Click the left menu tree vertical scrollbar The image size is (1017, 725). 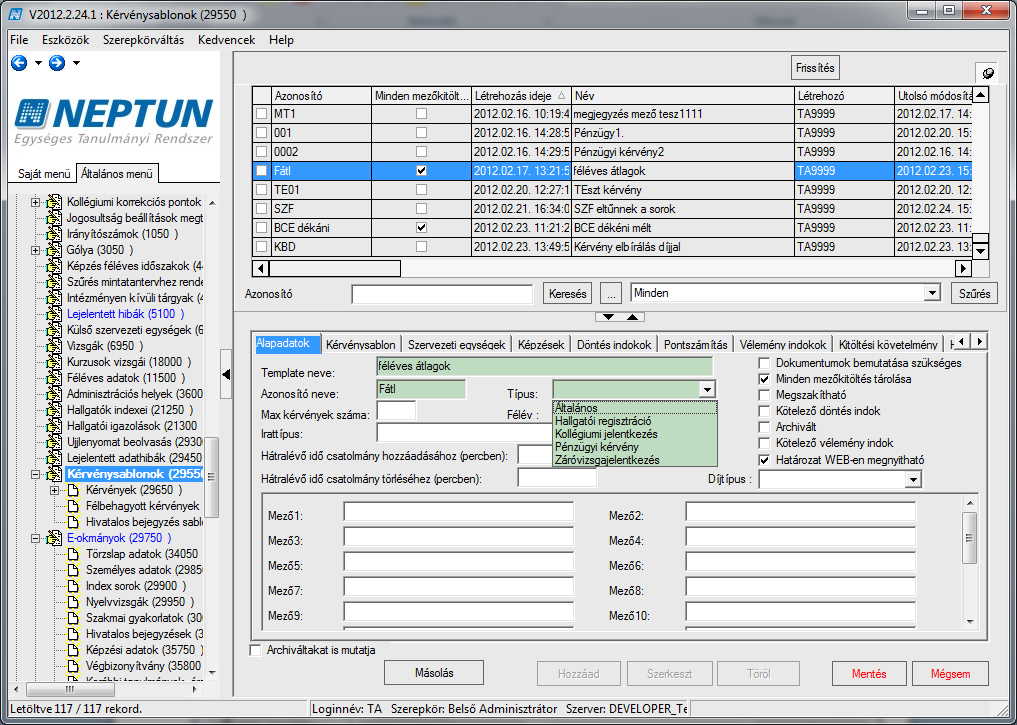tap(212, 477)
